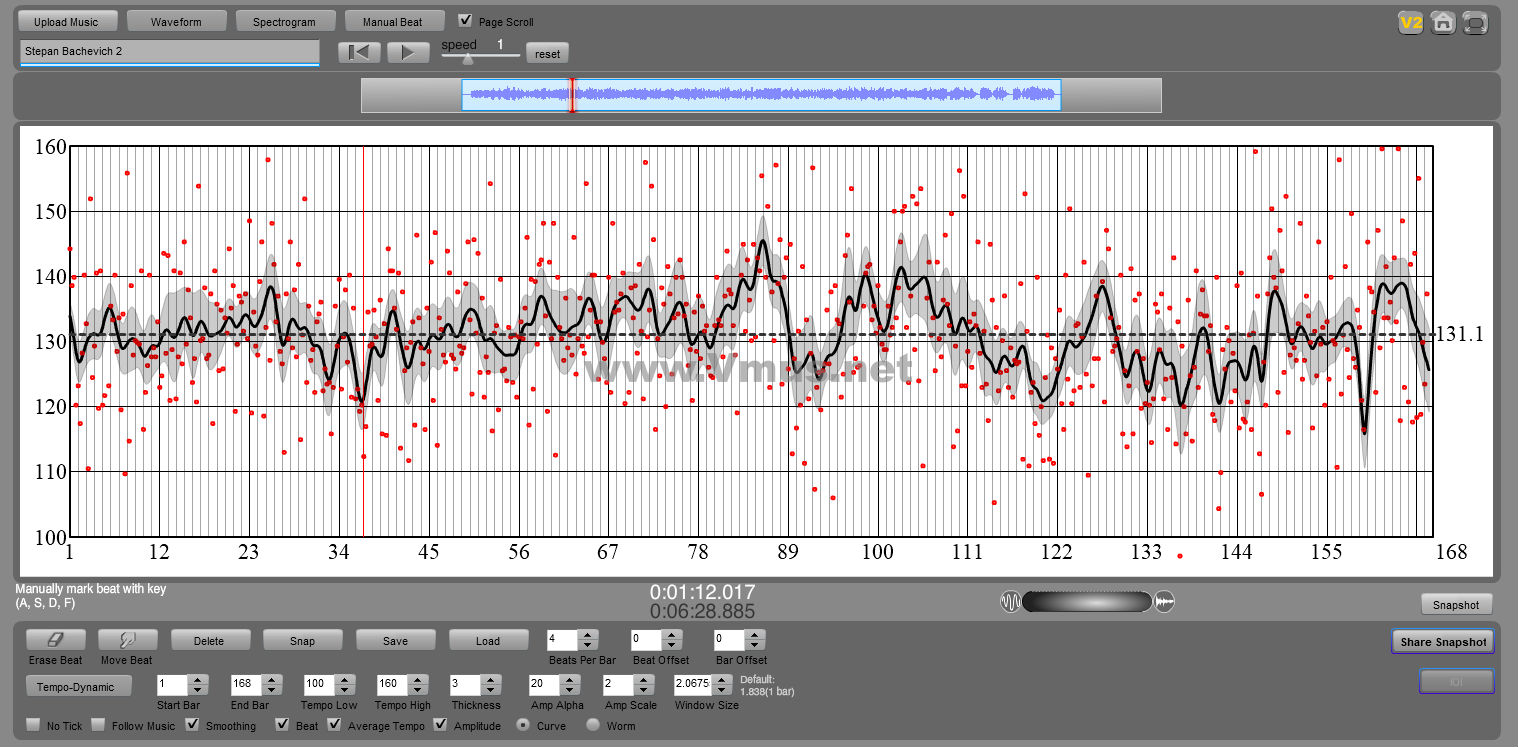1518x747 pixels.
Task: Disable the Smoothing checkbox
Action: point(192,725)
